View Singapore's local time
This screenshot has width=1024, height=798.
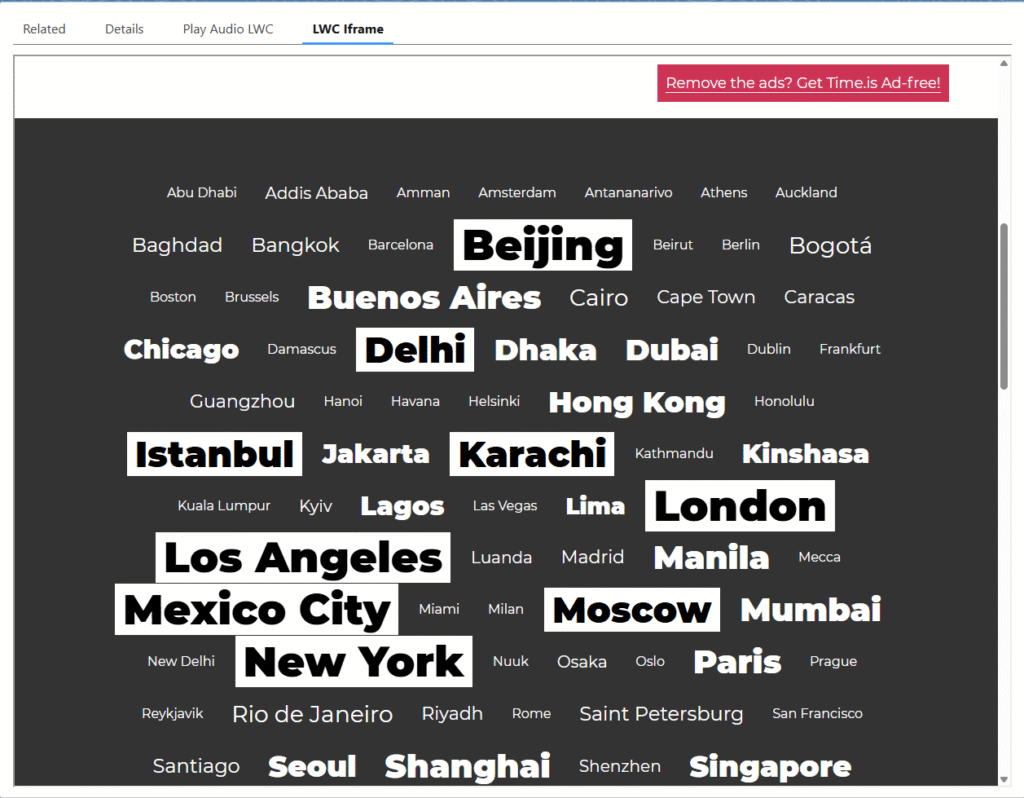769,766
